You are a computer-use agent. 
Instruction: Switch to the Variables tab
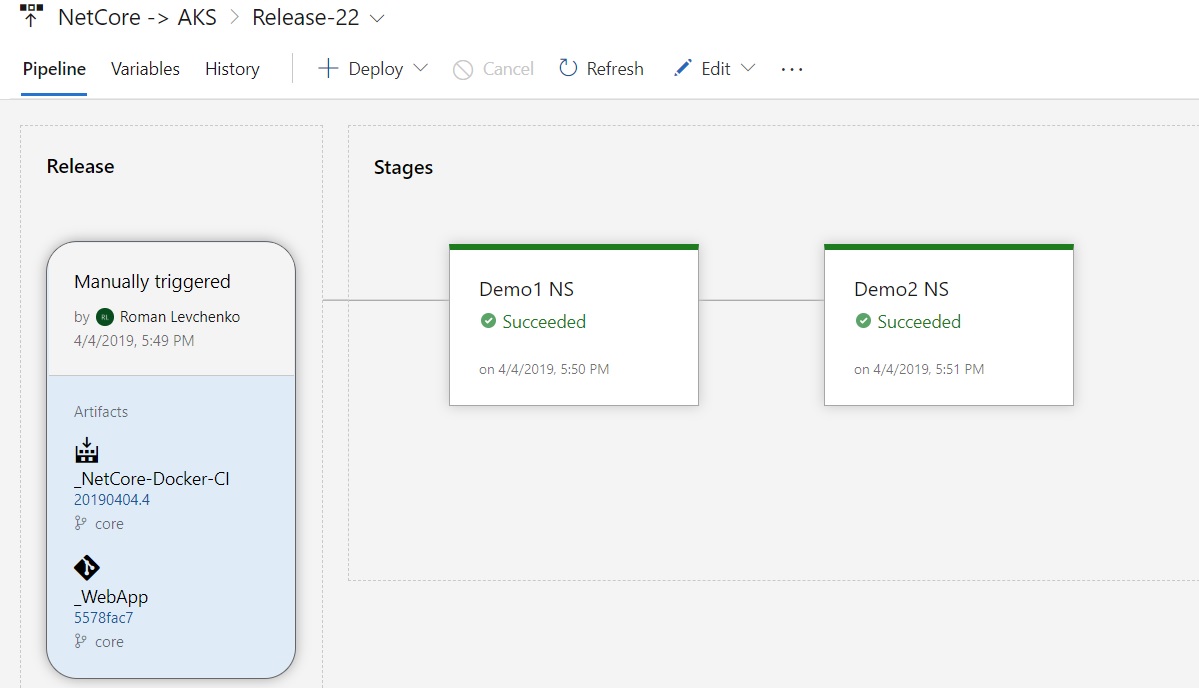pos(145,68)
